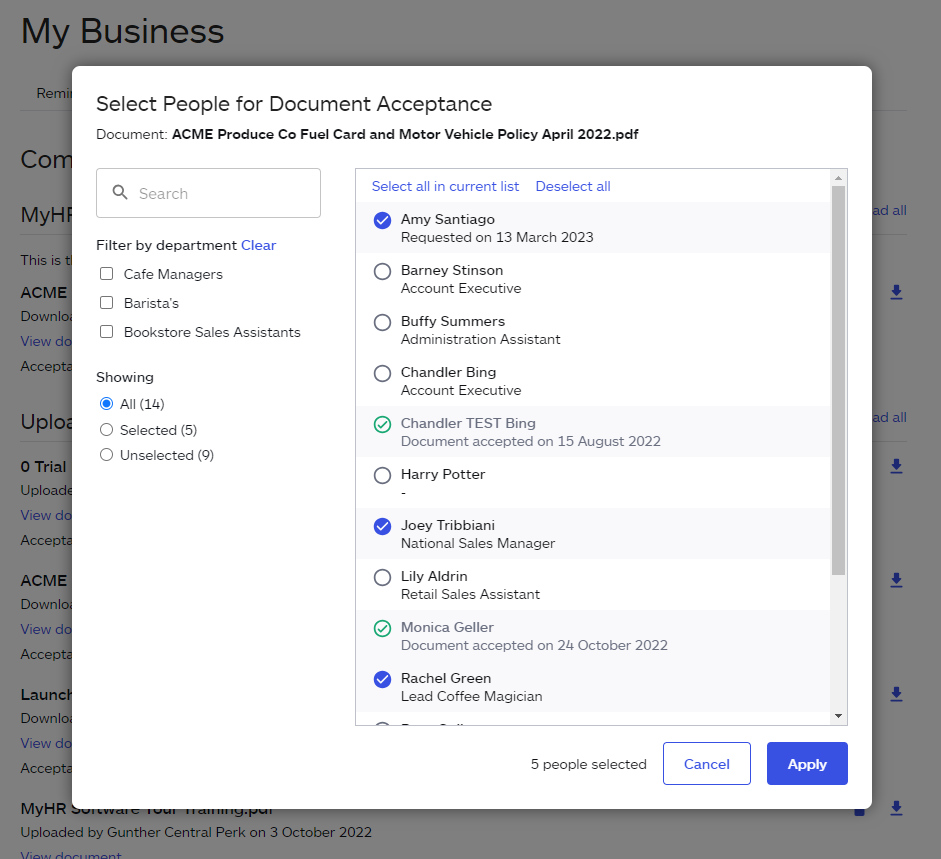Apply the document acceptance selection
The height and width of the screenshot is (859, 941).
(x=806, y=763)
